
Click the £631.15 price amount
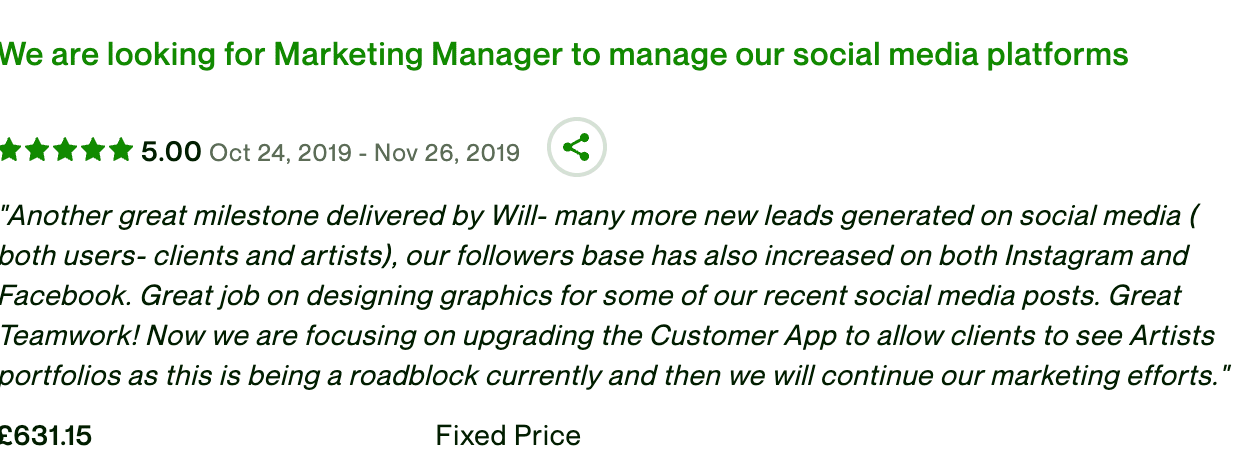click(x=46, y=436)
